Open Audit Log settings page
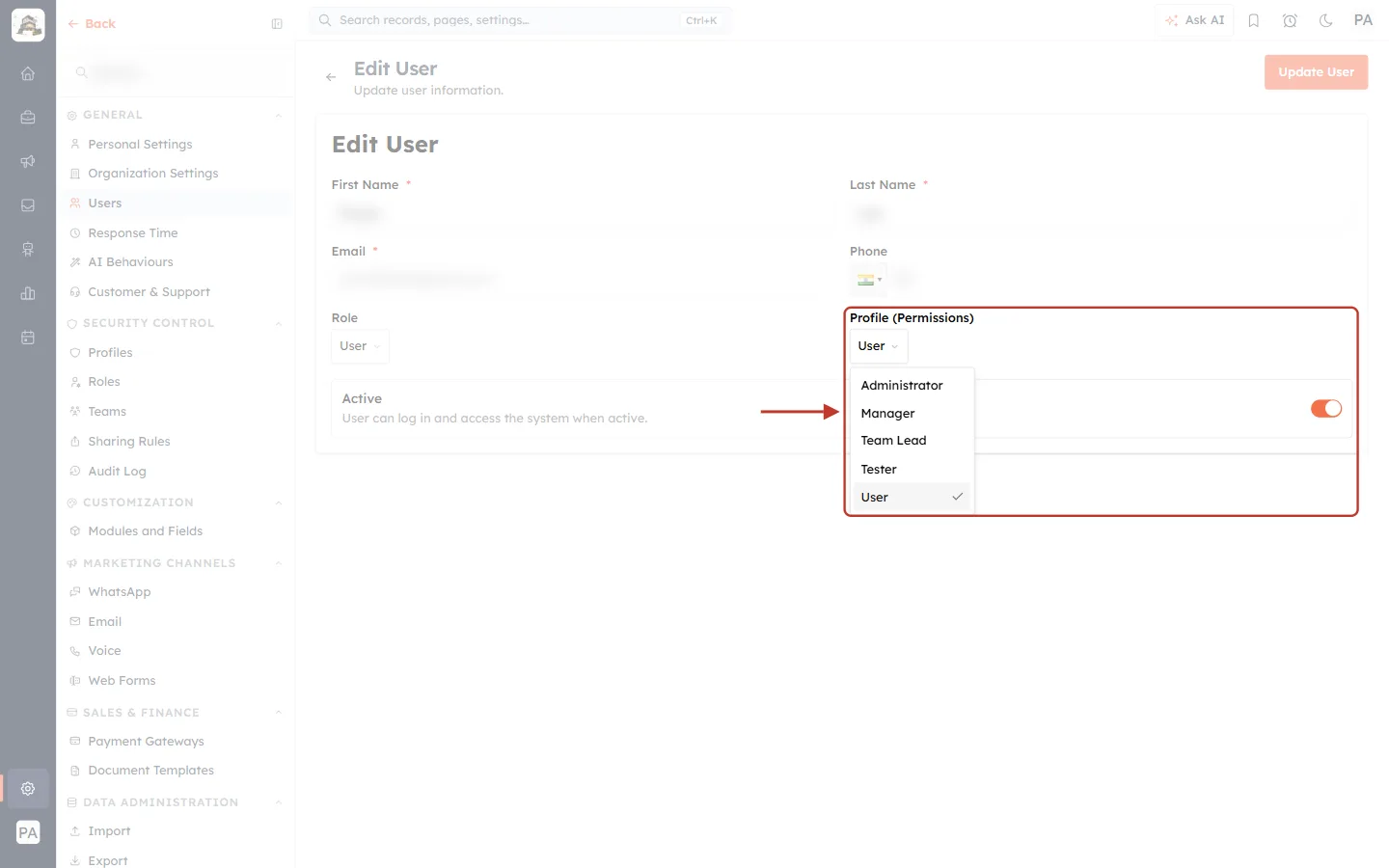1389x868 pixels. [117, 472]
